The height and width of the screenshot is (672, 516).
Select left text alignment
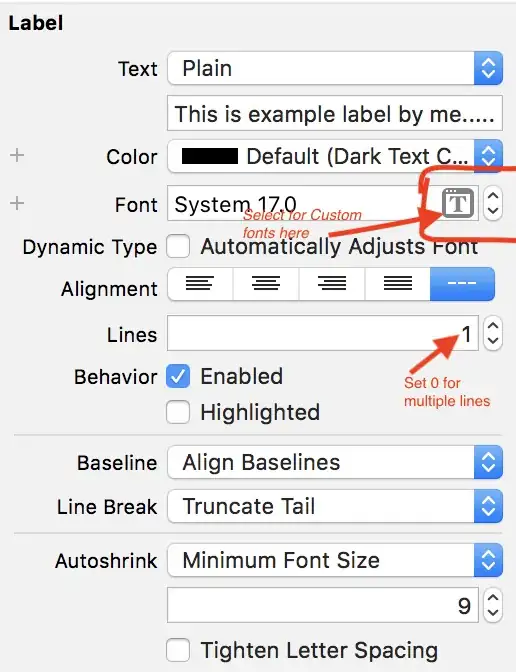point(200,284)
